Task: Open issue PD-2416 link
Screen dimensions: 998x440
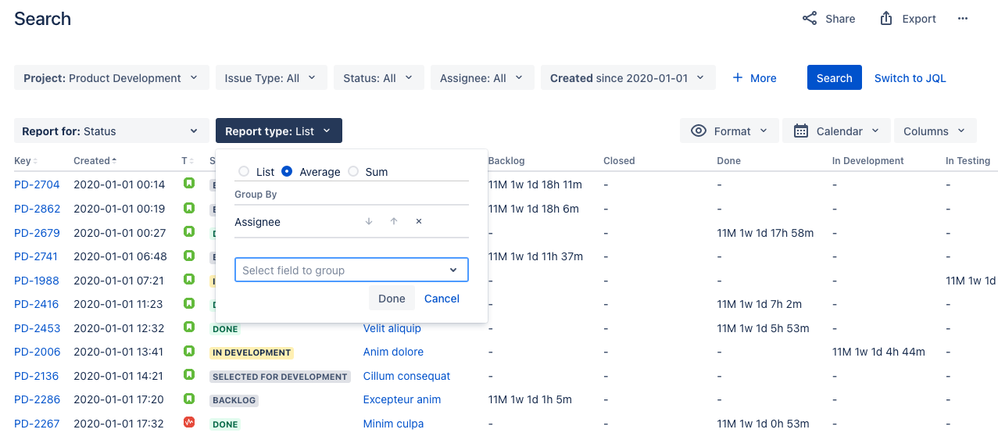Action: [x=36, y=304]
